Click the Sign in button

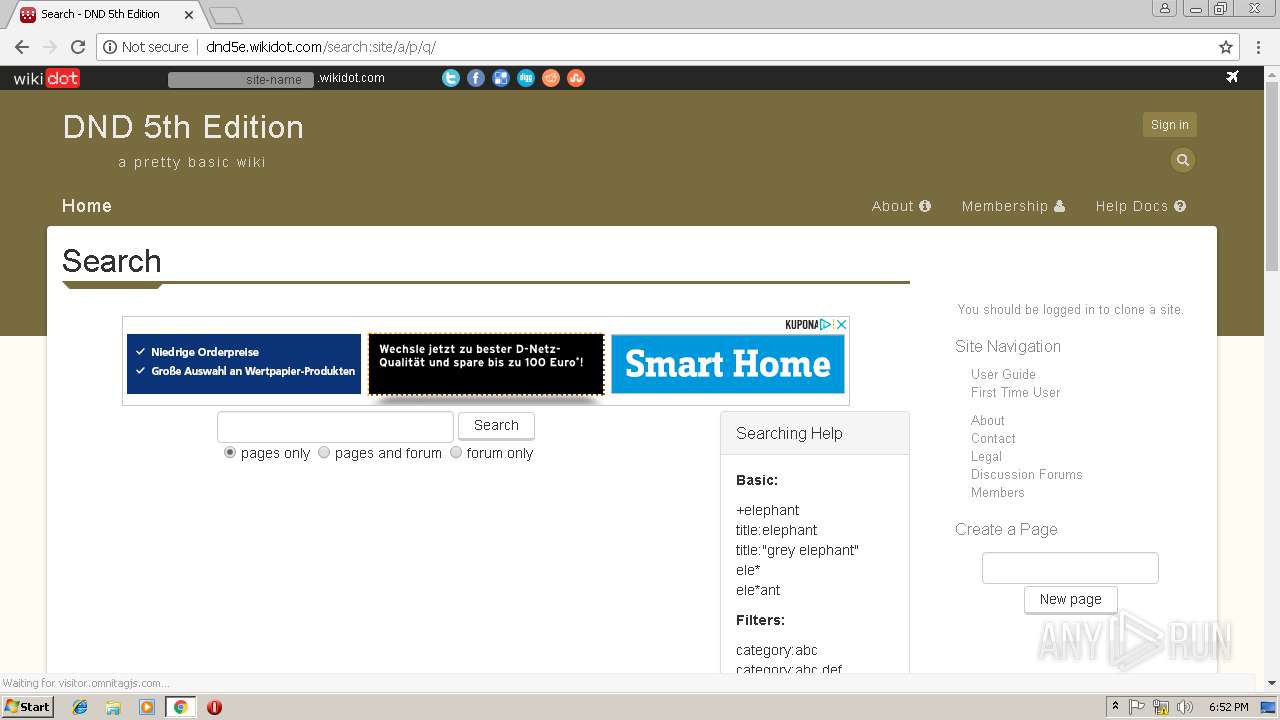pos(1170,125)
